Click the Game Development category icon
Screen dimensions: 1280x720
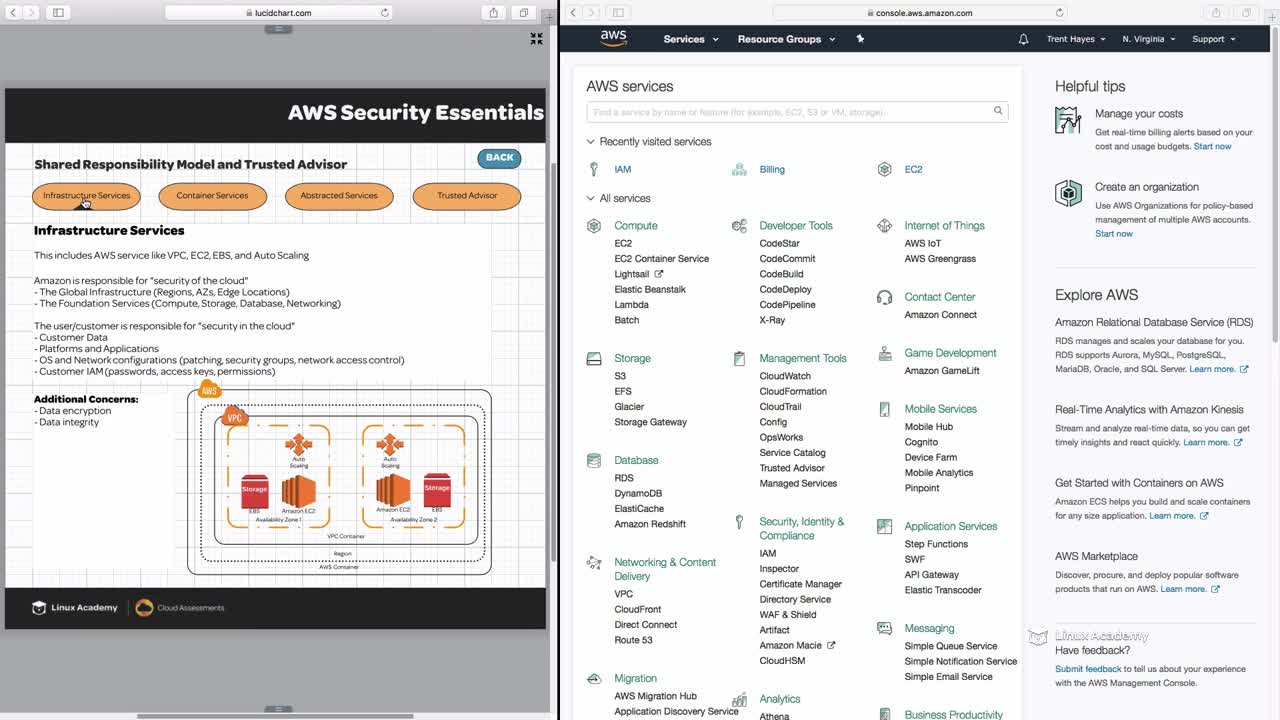(884, 353)
